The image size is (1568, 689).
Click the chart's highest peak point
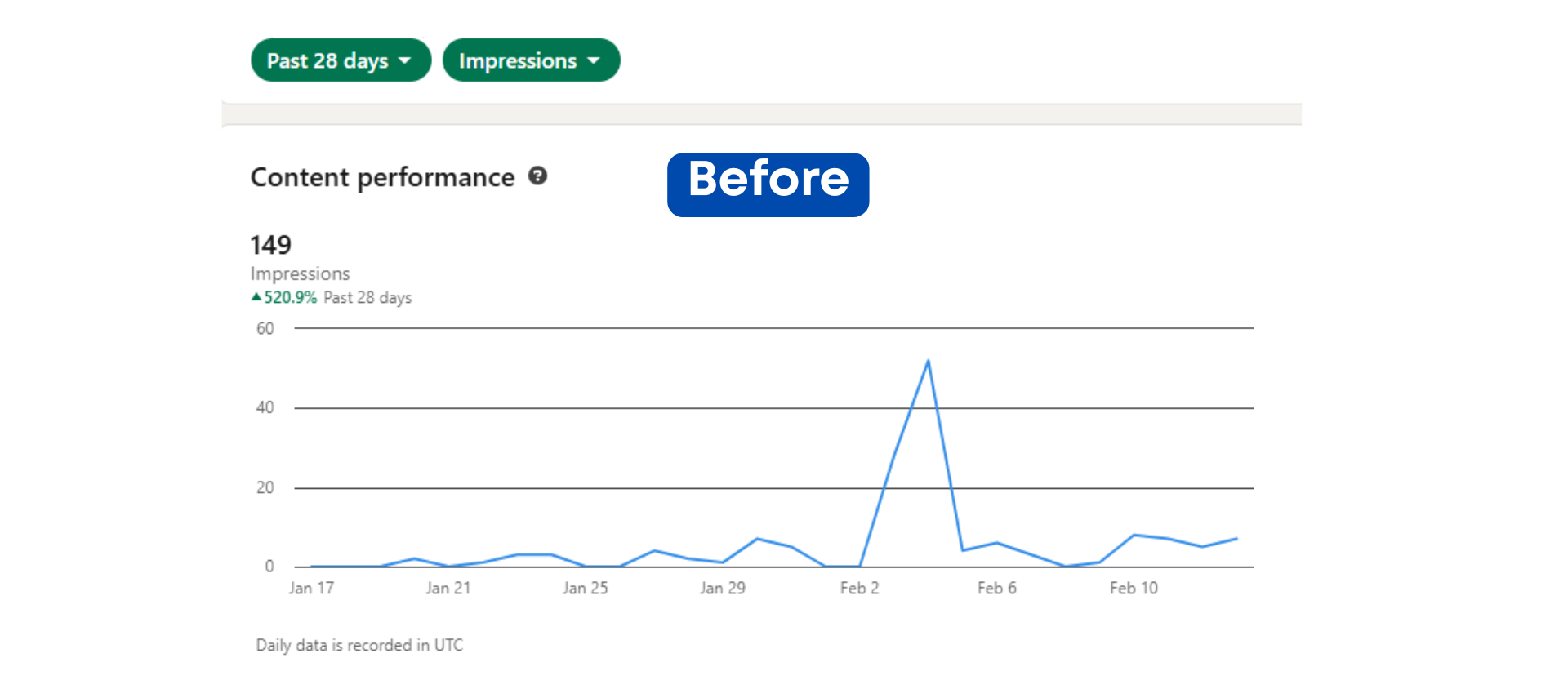coord(928,361)
